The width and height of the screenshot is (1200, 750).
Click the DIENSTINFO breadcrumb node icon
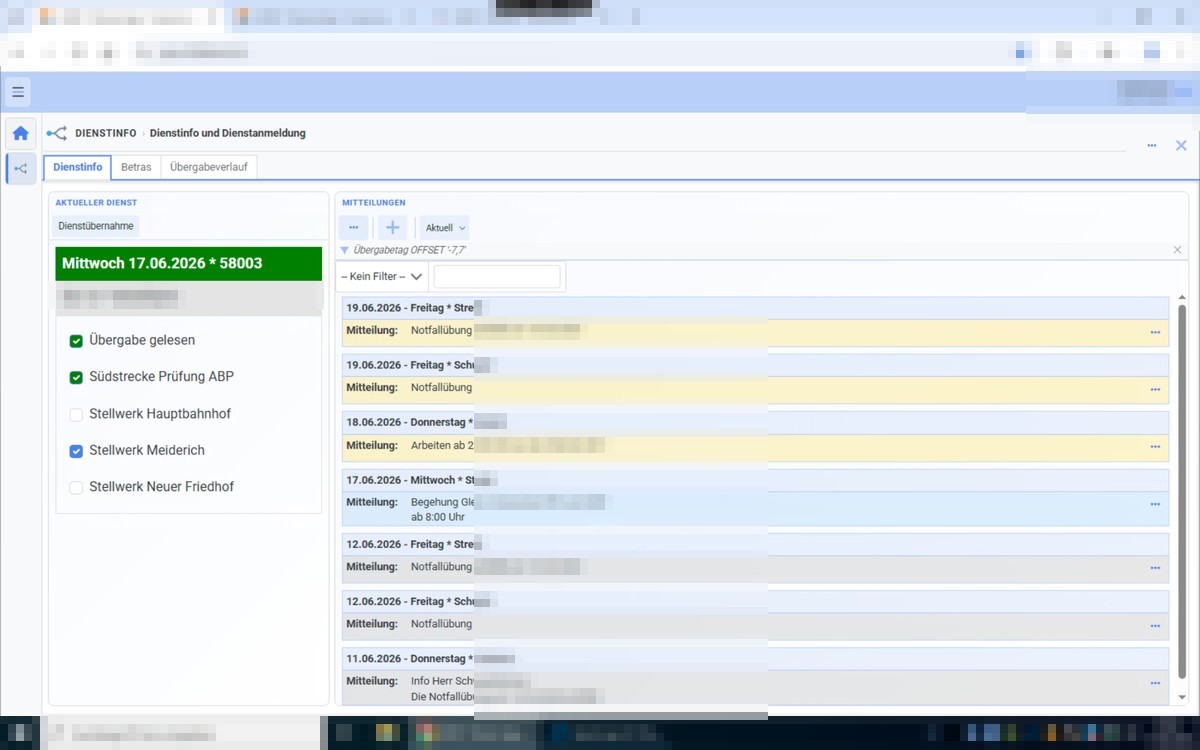pos(57,133)
